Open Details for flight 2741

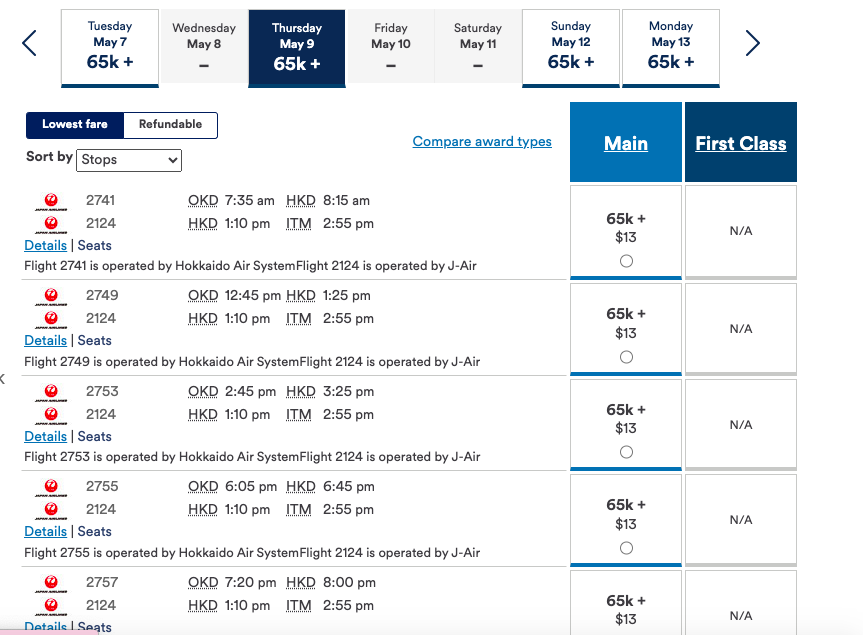click(x=45, y=245)
